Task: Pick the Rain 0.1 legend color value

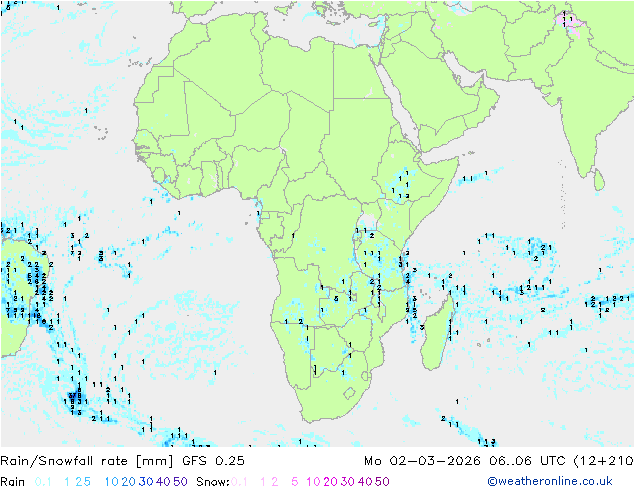Action: pyautogui.click(x=43, y=482)
